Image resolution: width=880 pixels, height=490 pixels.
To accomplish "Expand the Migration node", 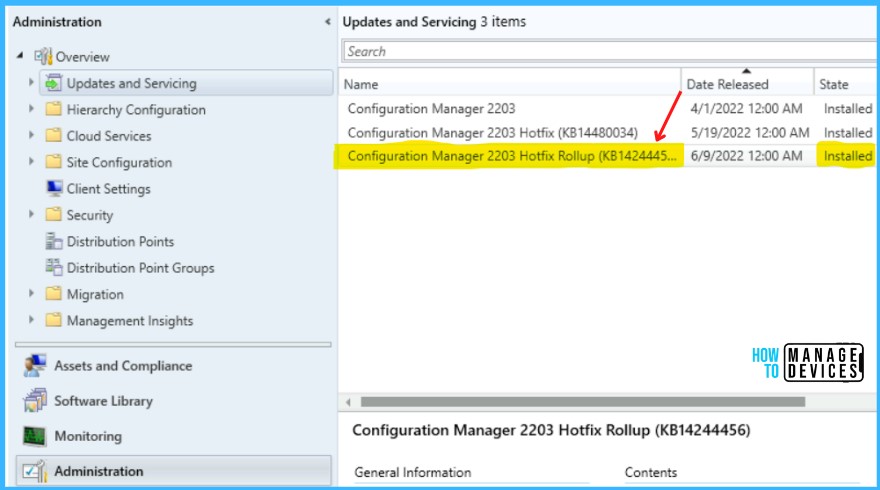I will click(31, 294).
